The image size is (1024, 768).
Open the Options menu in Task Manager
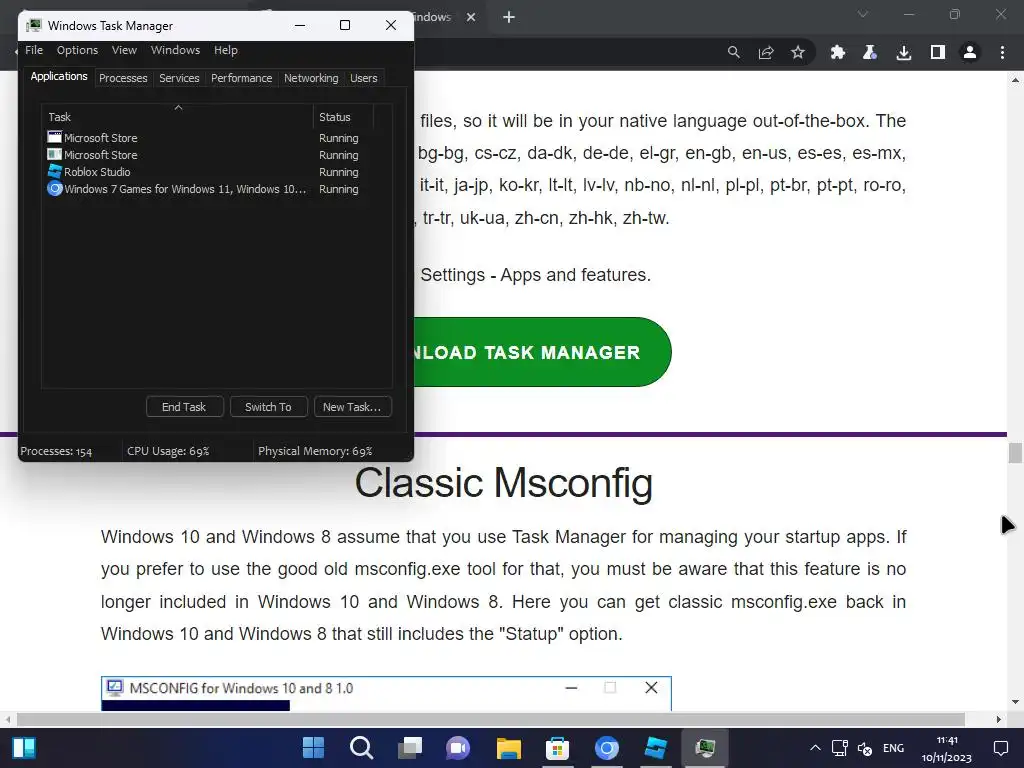[77, 50]
